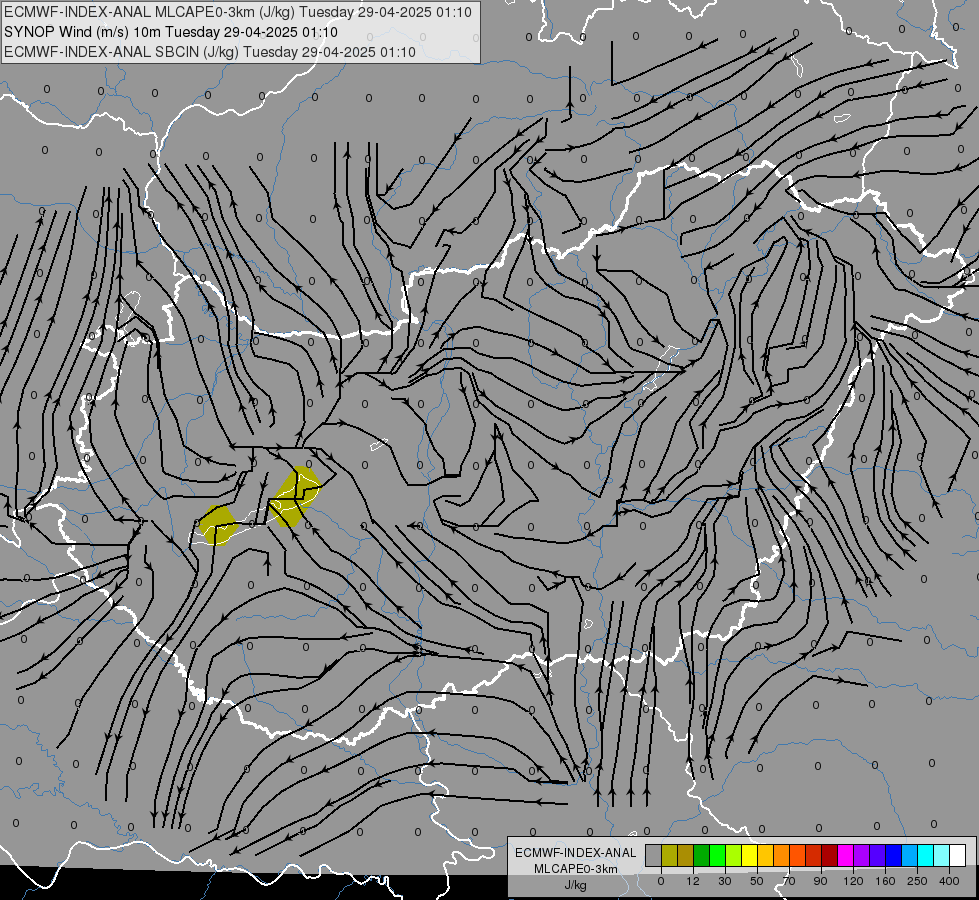Click the title line 'ECMWF-INDEX-ANAL MLCAPE0-3km (J/kg)'
The height and width of the screenshot is (900, 979).
(x=238, y=12)
